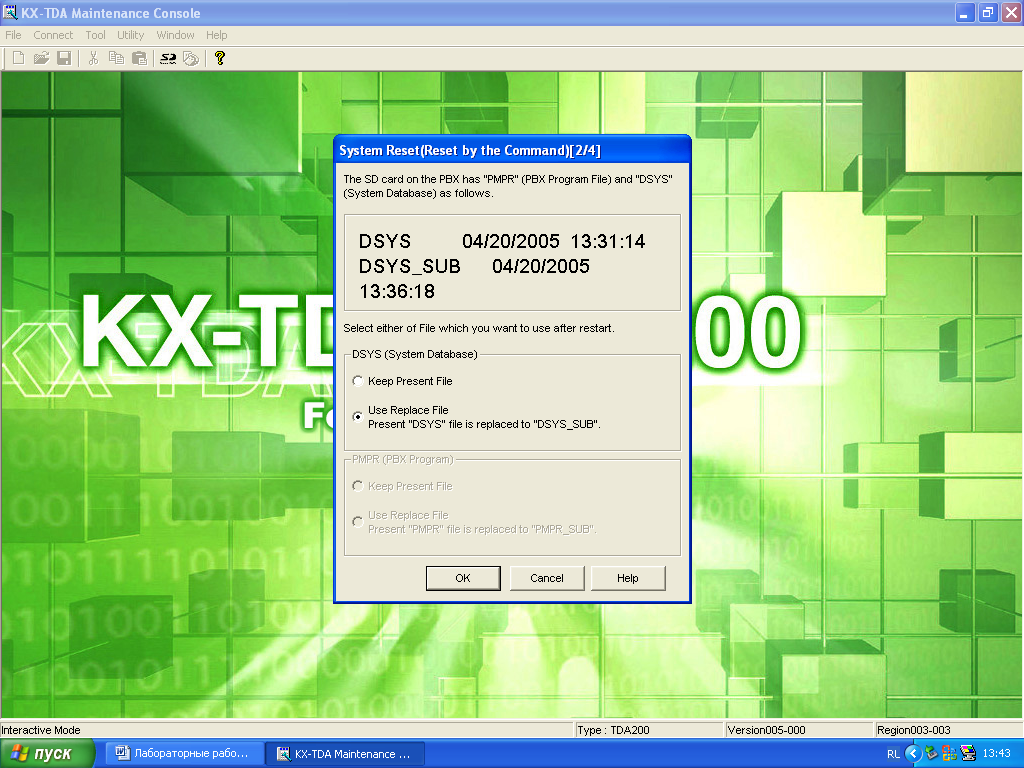Close the KX-TDA Maintenance Console window
Image resolution: width=1024 pixels, height=768 pixels.
[1011, 13]
